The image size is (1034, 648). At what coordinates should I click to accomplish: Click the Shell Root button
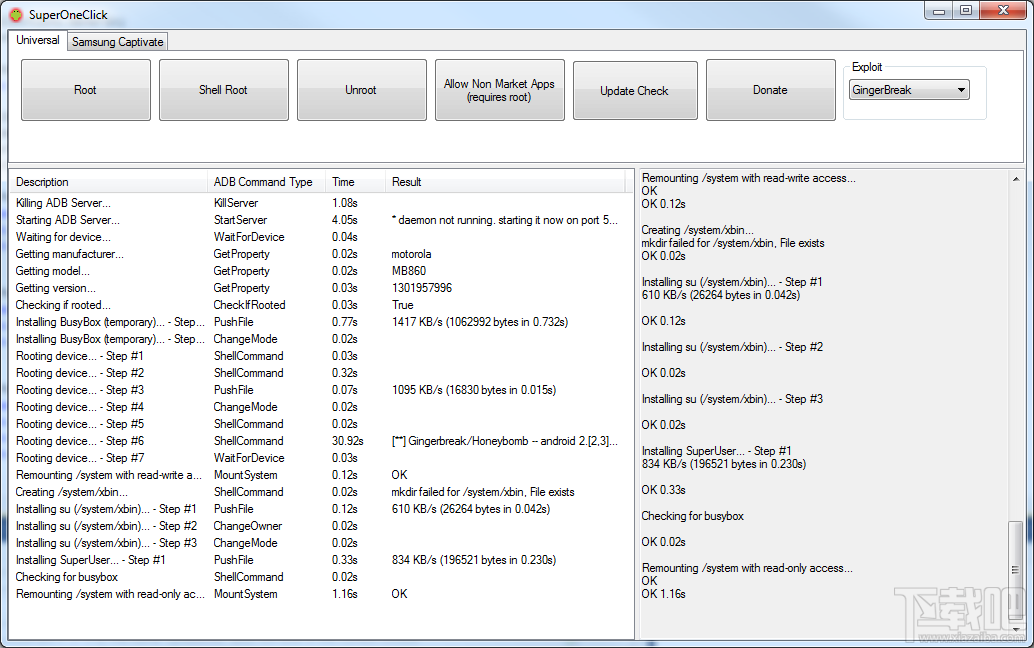[x=224, y=90]
